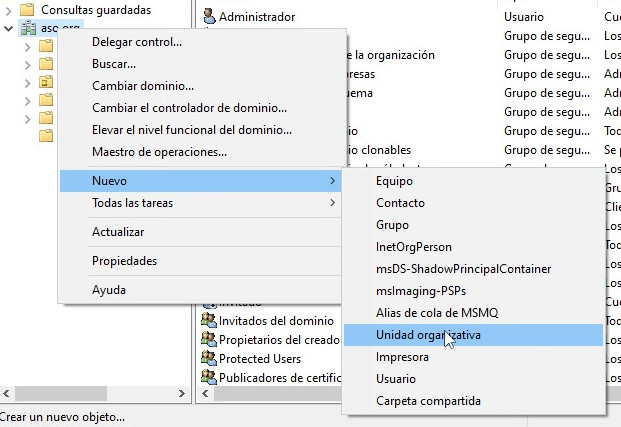Select Usuario in the Nuevo submenu
621x427 pixels.
tap(396, 379)
